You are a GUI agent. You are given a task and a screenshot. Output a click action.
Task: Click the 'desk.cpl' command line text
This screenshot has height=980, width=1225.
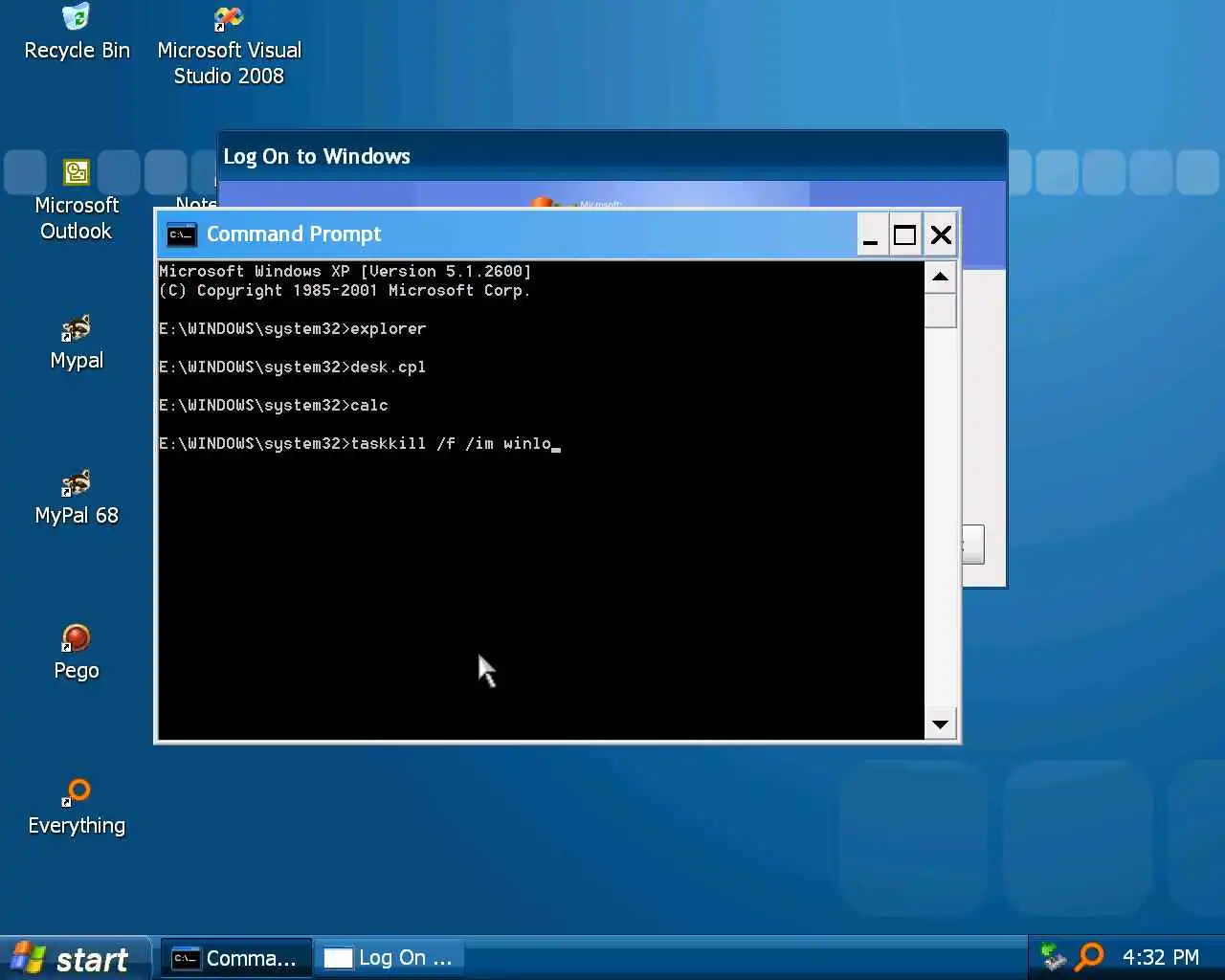[388, 367]
